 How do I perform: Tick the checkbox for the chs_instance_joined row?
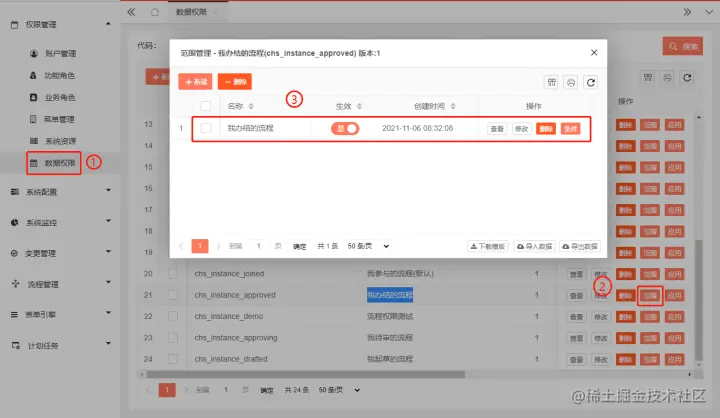point(173,274)
